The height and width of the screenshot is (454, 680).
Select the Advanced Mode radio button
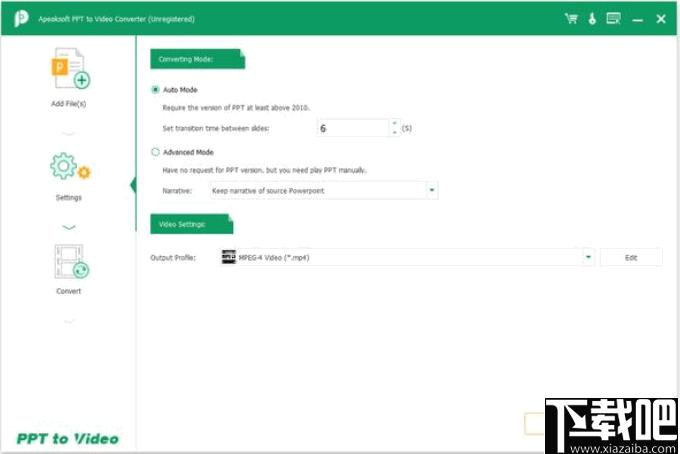pos(155,152)
